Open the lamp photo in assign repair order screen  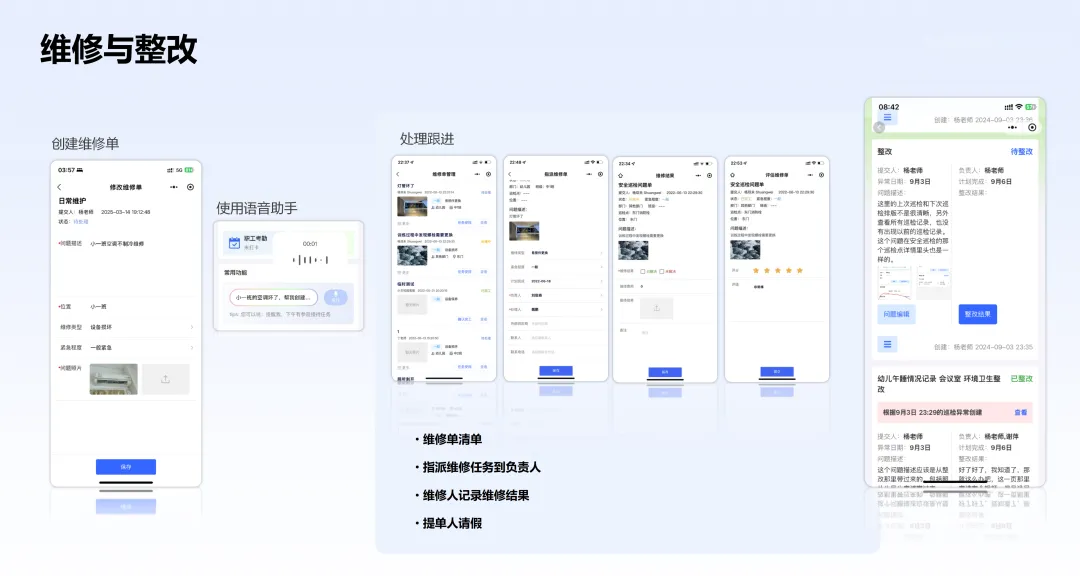[x=523, y=231]
